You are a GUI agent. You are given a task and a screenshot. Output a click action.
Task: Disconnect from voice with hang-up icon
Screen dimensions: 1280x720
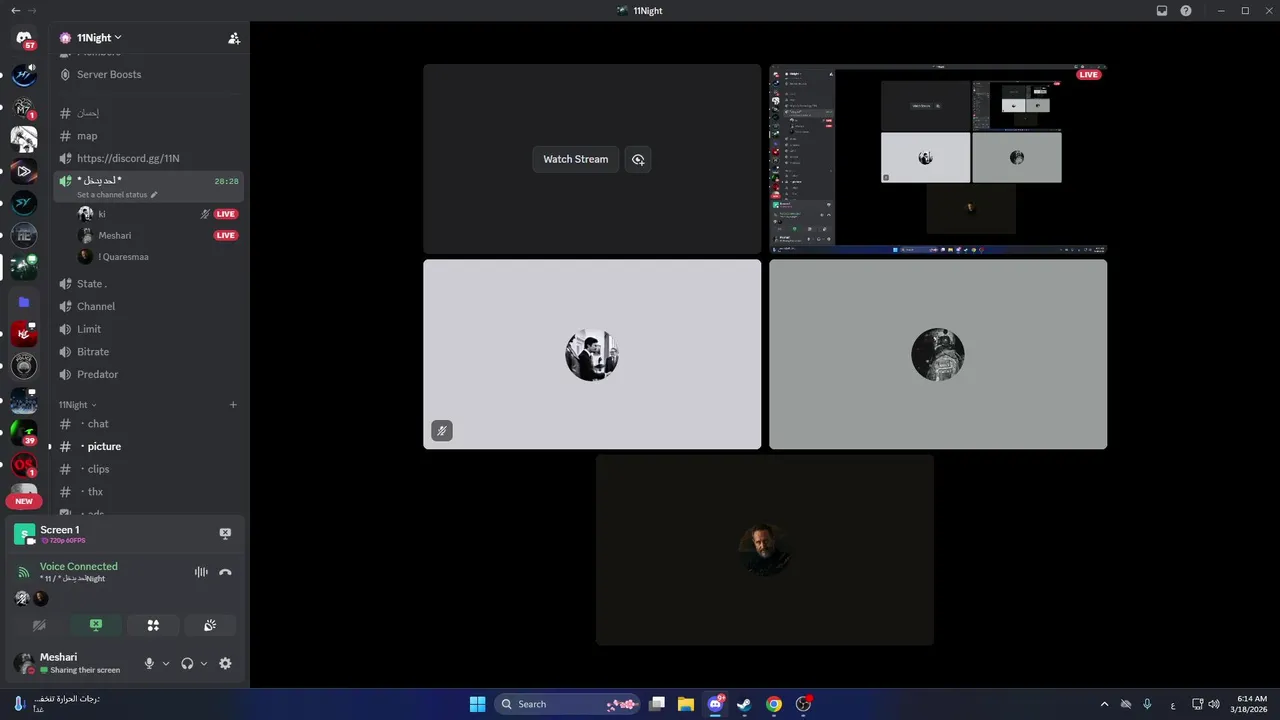(x=225, y=572)
